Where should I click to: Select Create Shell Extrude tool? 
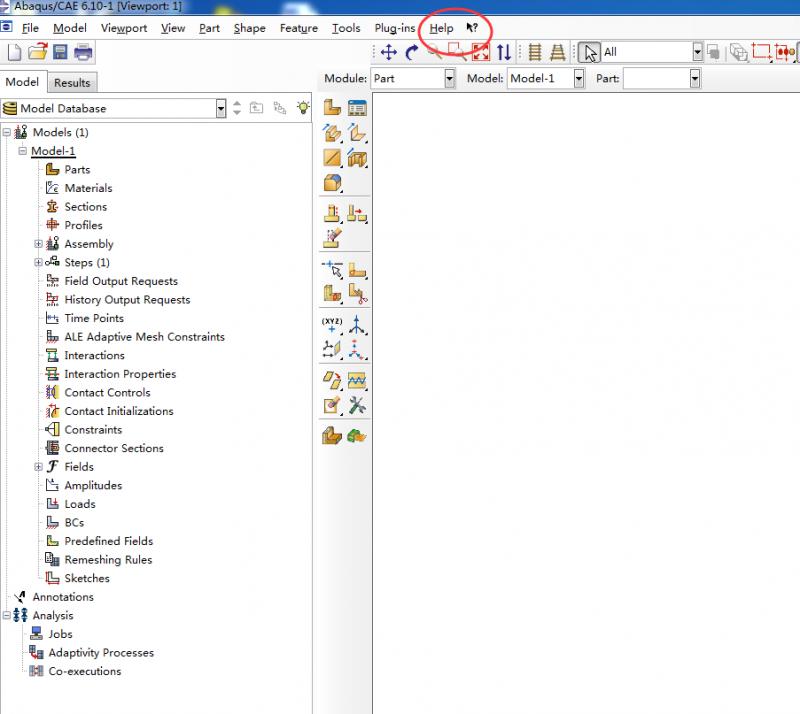tap(357, 133)
